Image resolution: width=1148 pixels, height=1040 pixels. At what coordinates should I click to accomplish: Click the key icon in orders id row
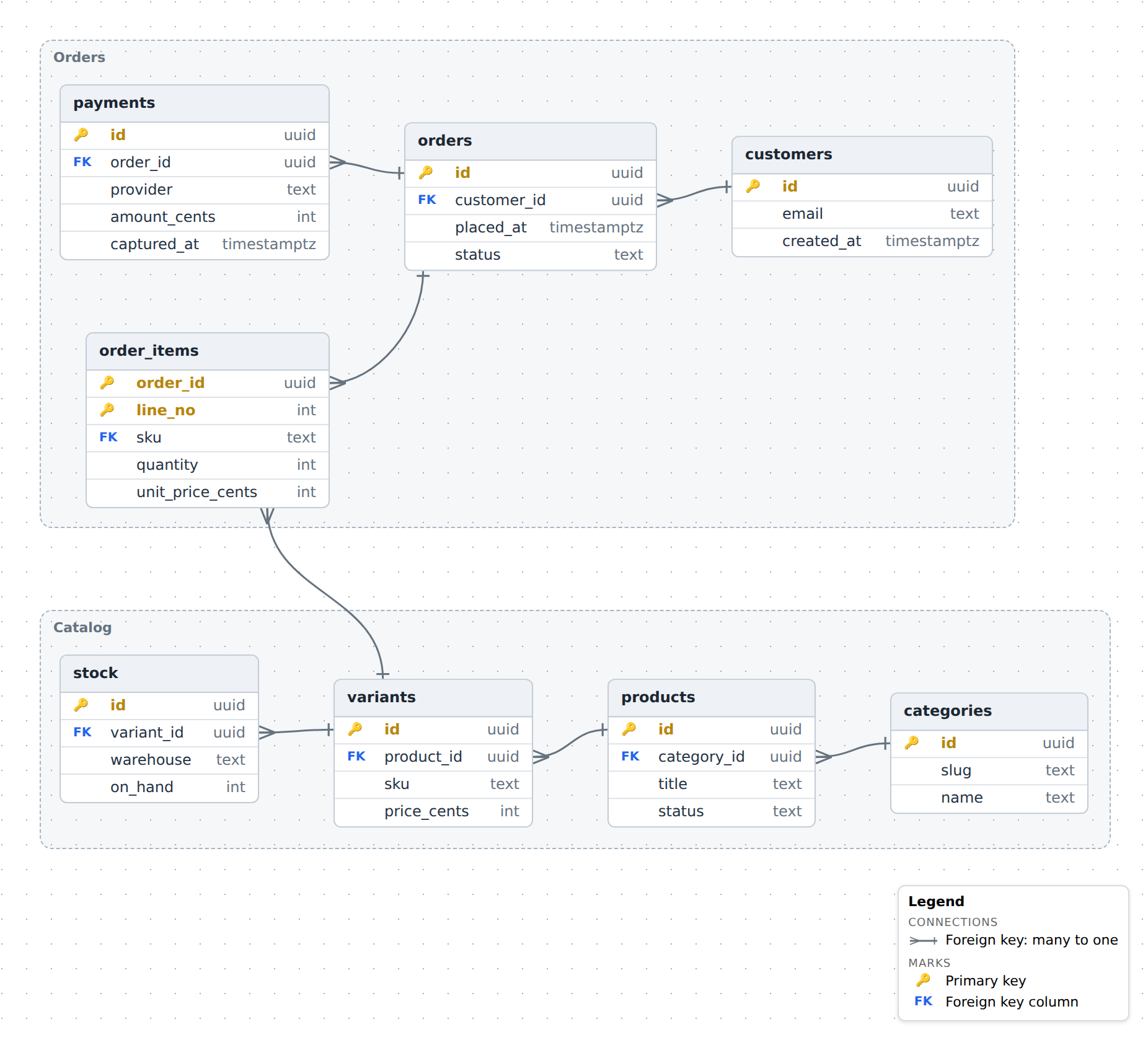(x=426, y=172)
